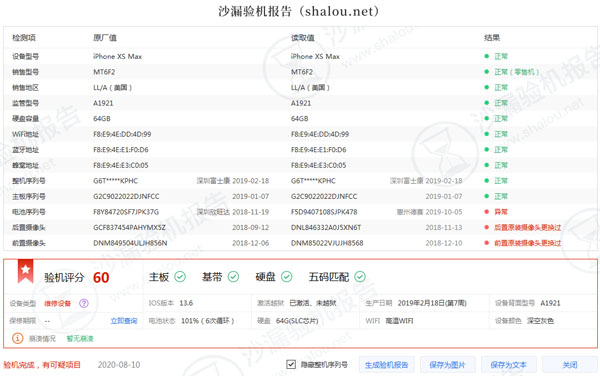Click the 验机完成, 有可疑项目 status message
The image size is (600, 376).
(42, 365)
